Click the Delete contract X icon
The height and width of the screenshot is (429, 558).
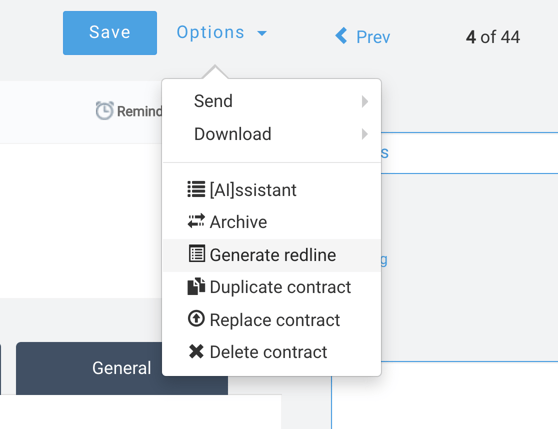[x=196, y=351]
